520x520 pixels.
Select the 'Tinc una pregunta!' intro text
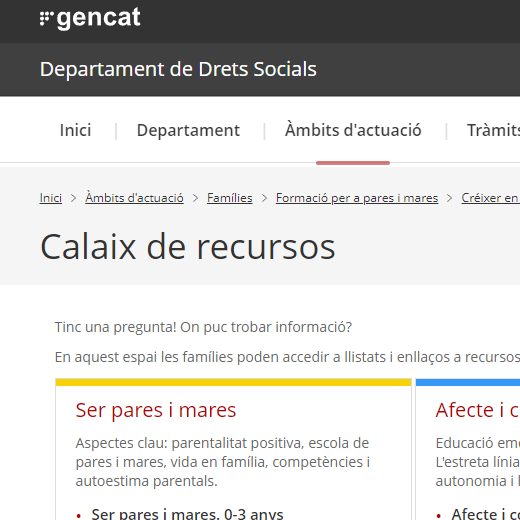coord(203,327)
